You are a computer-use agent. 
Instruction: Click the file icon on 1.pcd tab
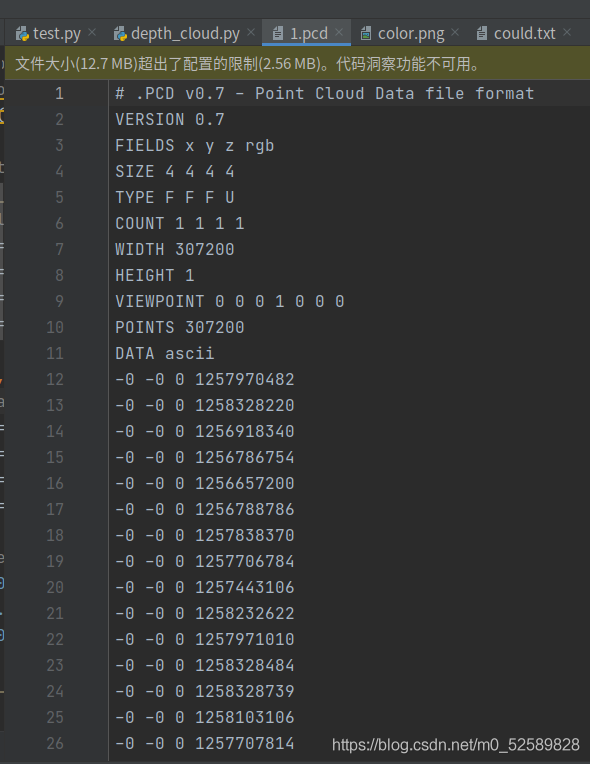[x=278, y=33]
